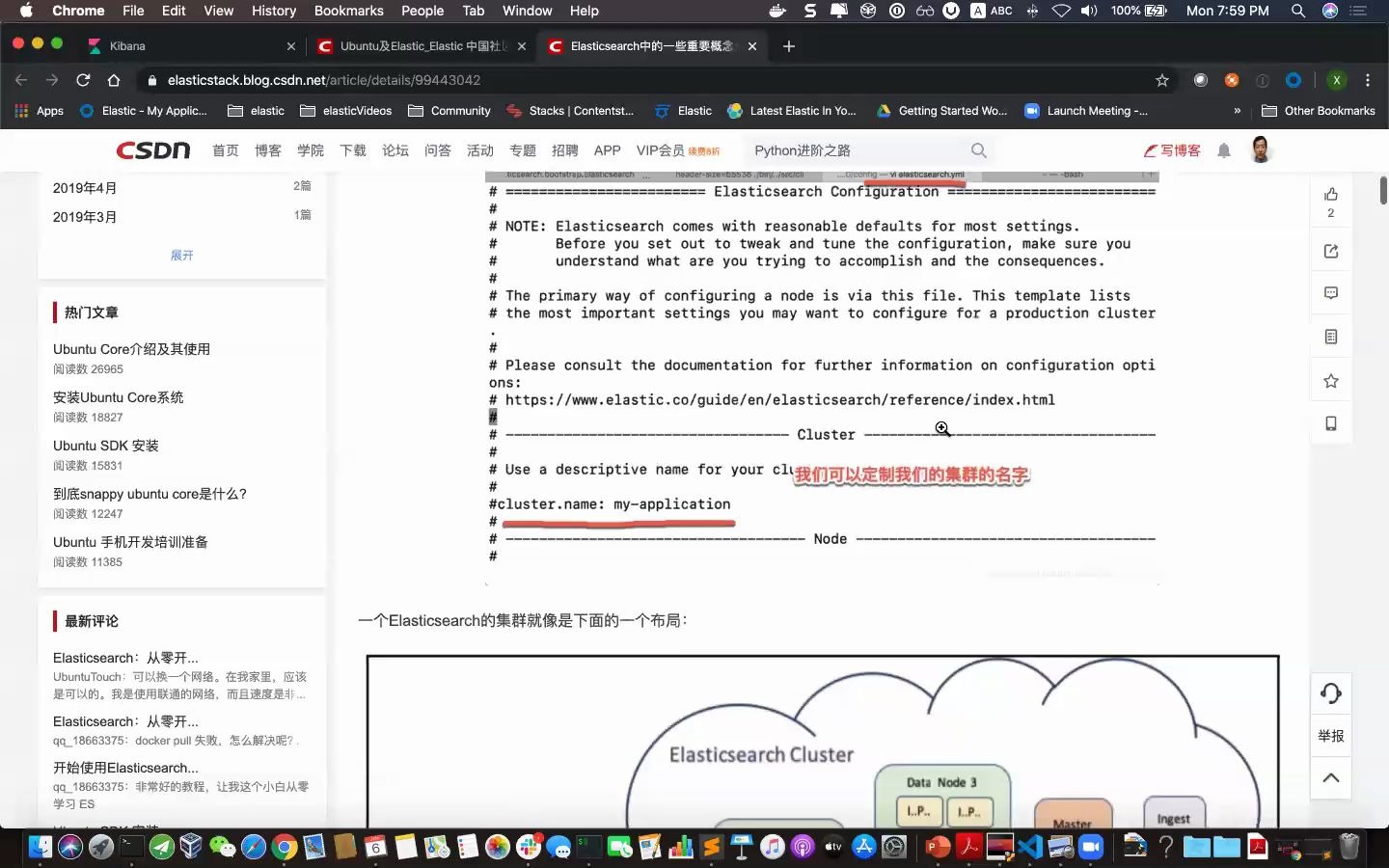The height and width of the screenshot is (868, 1389).
Task: Open the Window menu
Action: coord(528,11)
